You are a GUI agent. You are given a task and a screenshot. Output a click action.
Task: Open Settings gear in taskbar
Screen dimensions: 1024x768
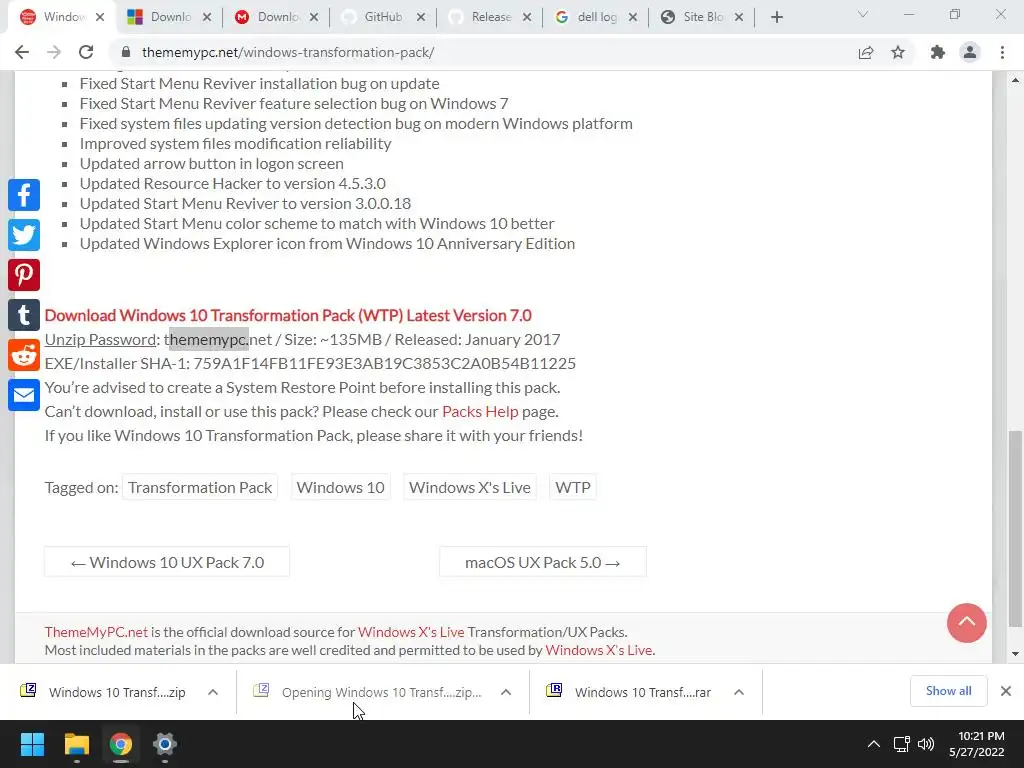[x=165, y=744]
